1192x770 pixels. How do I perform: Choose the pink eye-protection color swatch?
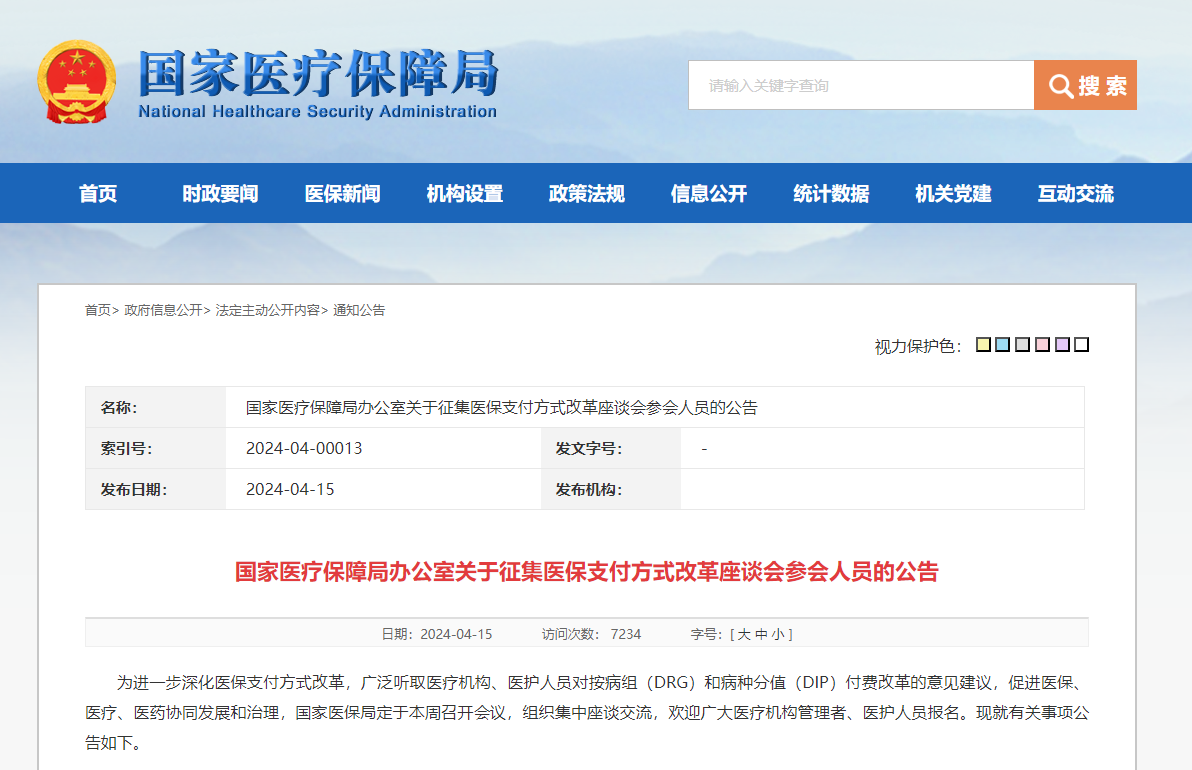click(1042, 345)
